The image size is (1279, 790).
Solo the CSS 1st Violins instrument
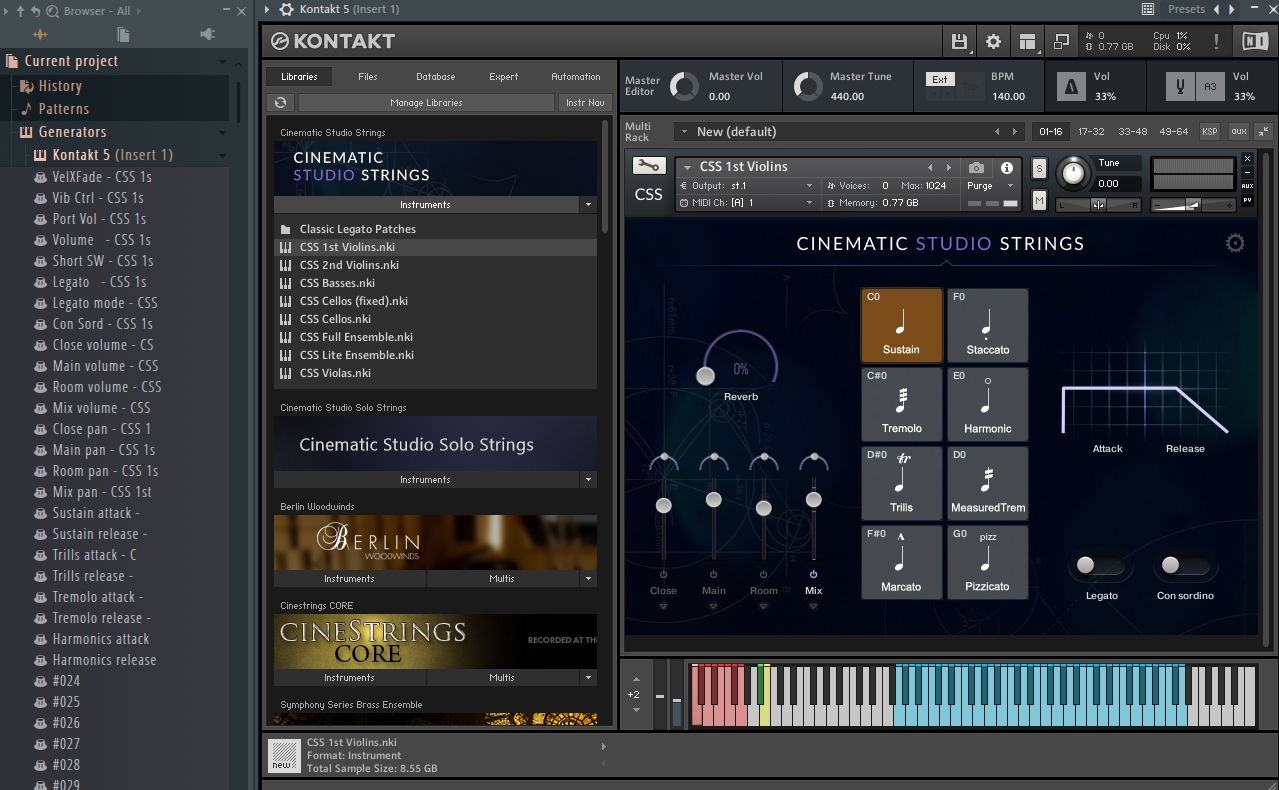pyautogui.click(x=1039, y=168)
